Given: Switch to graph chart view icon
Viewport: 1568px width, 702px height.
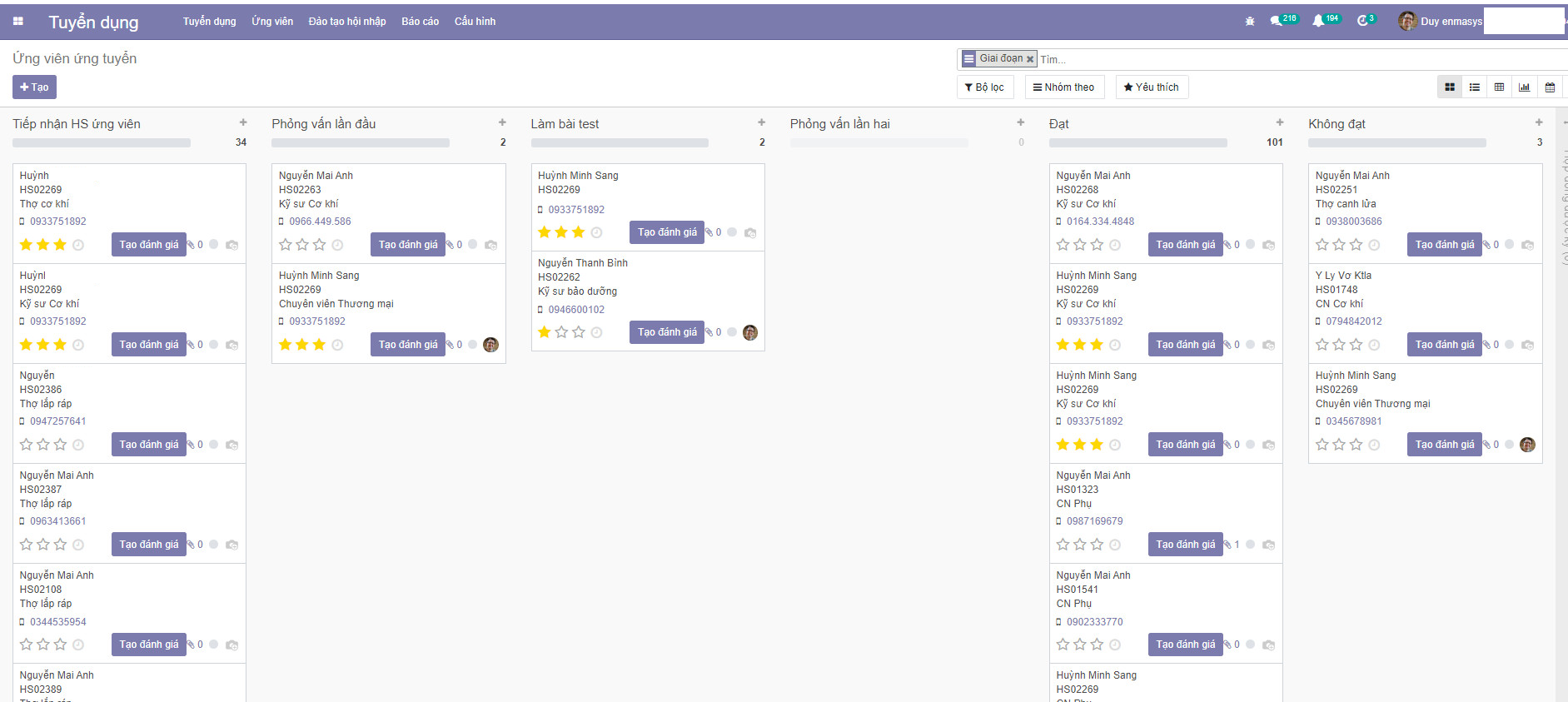Looking at the screenshot, I should pyautogui.click(x=1525, y=87).
